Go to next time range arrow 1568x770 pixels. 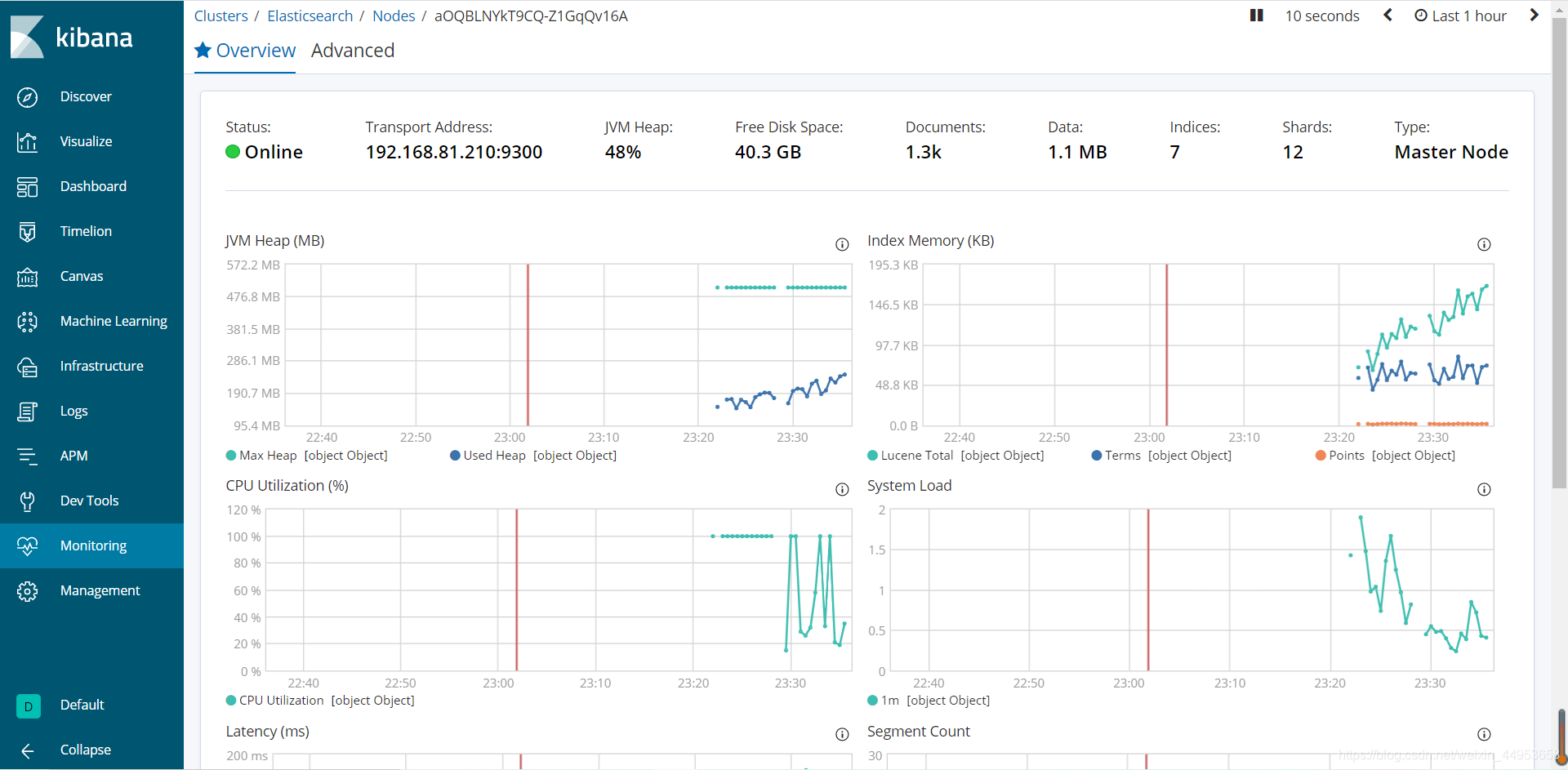coord(1534,16)
